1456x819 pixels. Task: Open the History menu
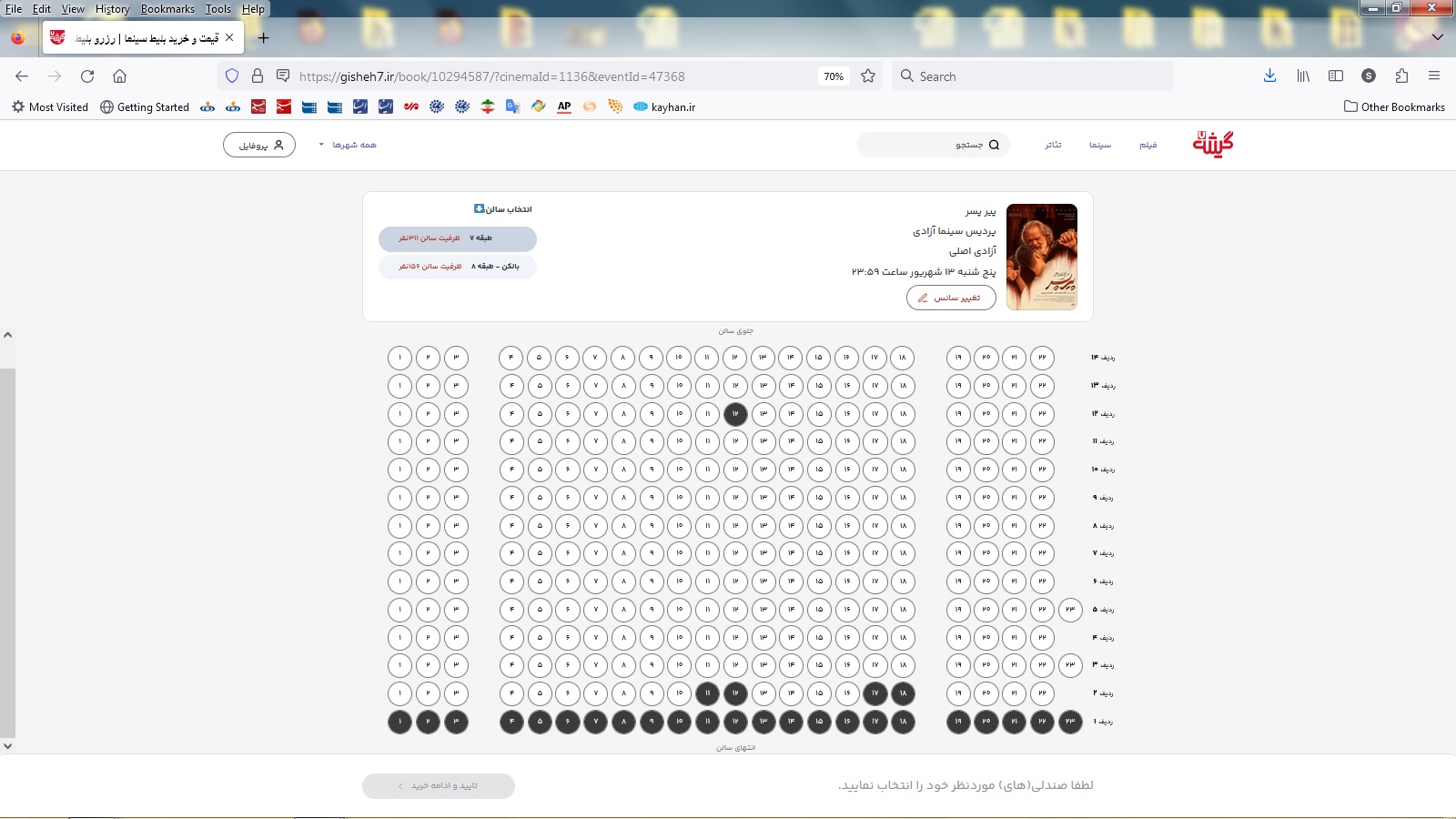(x=112, y=9)
